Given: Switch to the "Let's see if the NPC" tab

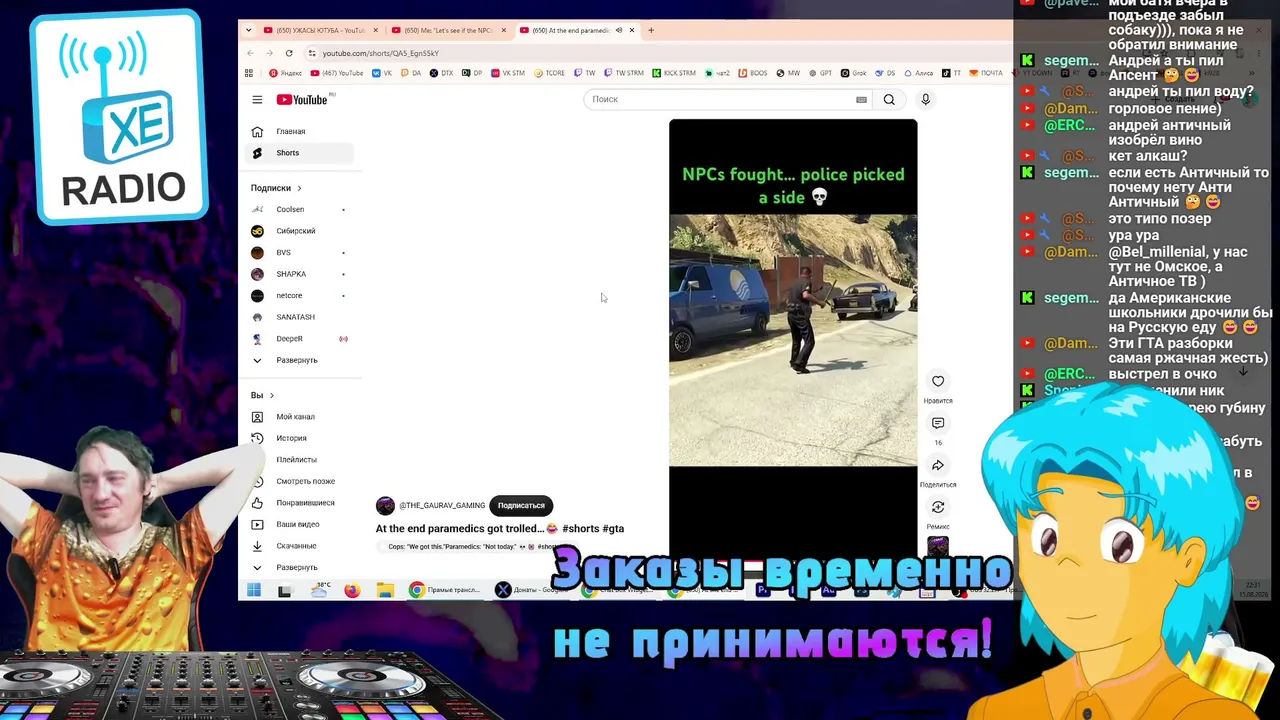Looking at the screenshot, I should [449, 30].
